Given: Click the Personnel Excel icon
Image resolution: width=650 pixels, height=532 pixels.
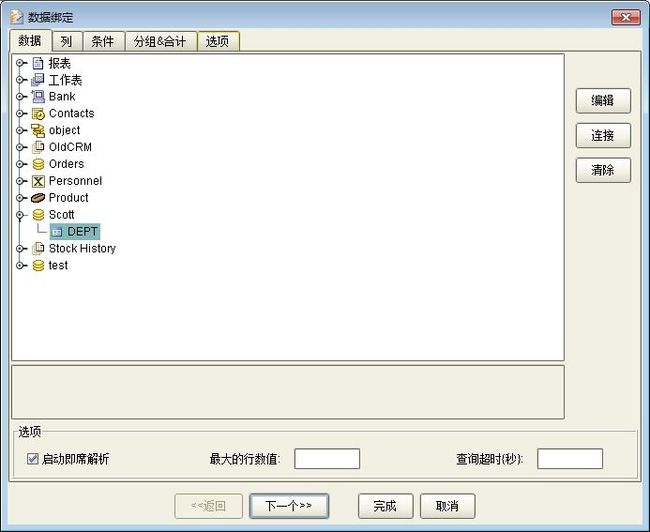Looking at the screenshot, I should (38, 181).
